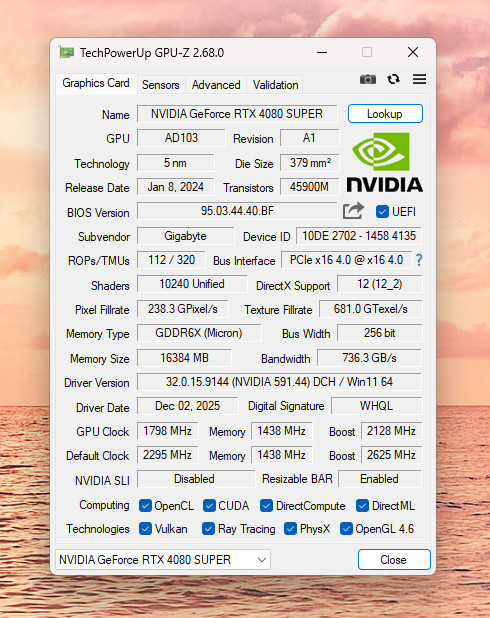Screen dimensions: 490x618
Task: Click the Default Clock value 2295 MHz
Action: (168, 455)
